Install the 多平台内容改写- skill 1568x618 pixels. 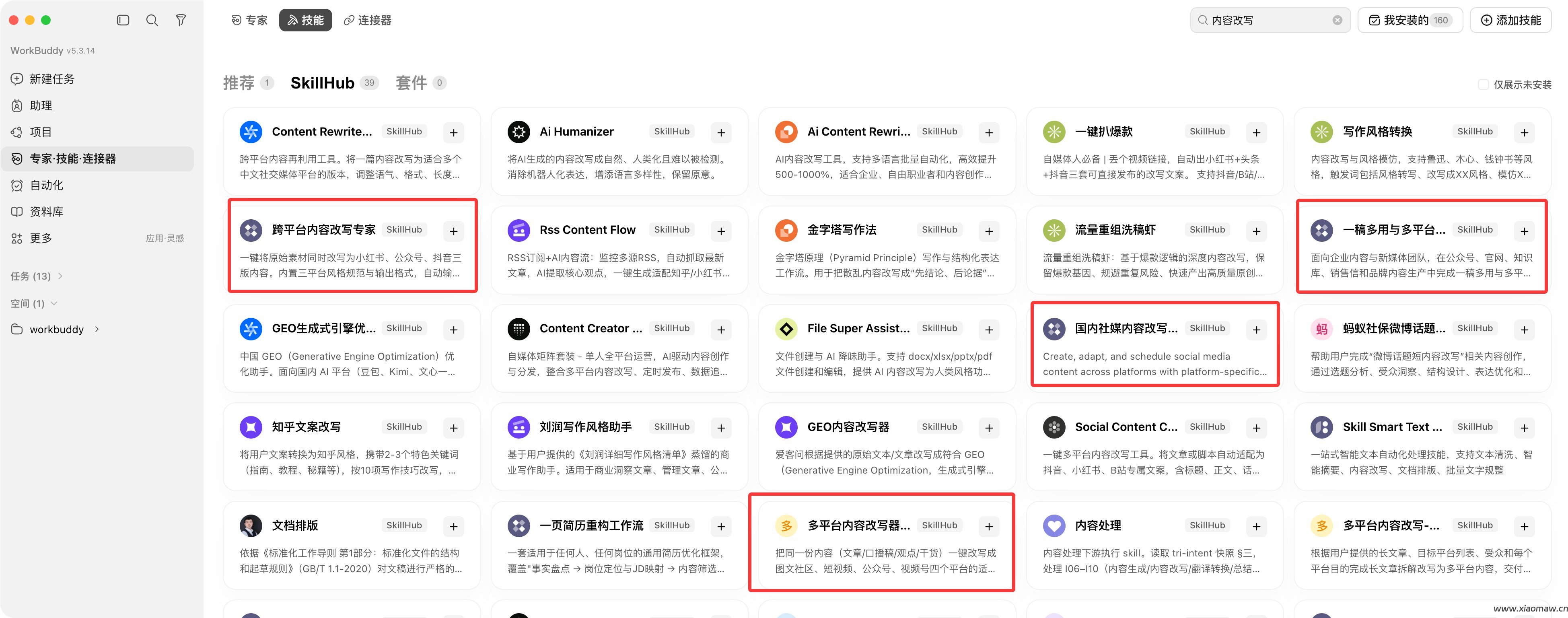pyautogui.click(x=1524, y=526)
